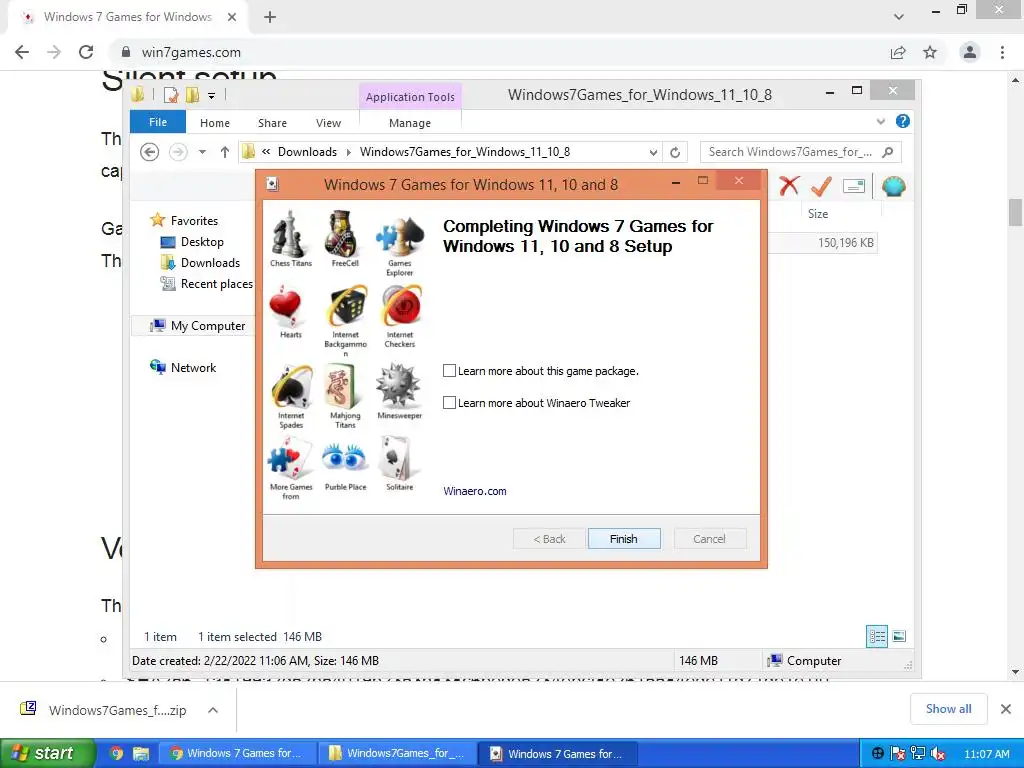Open Chrome tab search dropdown arrow
This screenshot has height=768, width=1024.
[x=899, y=17]
